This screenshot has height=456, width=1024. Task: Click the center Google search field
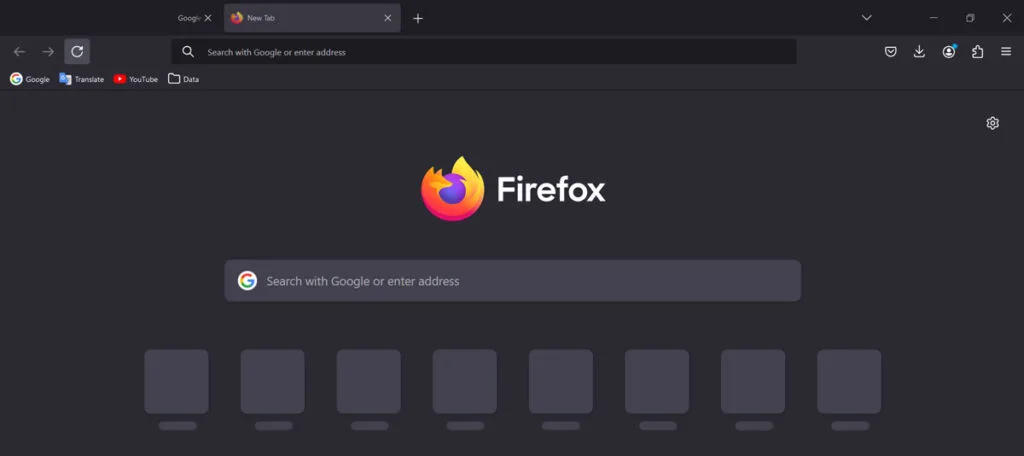tap(513, 281)
